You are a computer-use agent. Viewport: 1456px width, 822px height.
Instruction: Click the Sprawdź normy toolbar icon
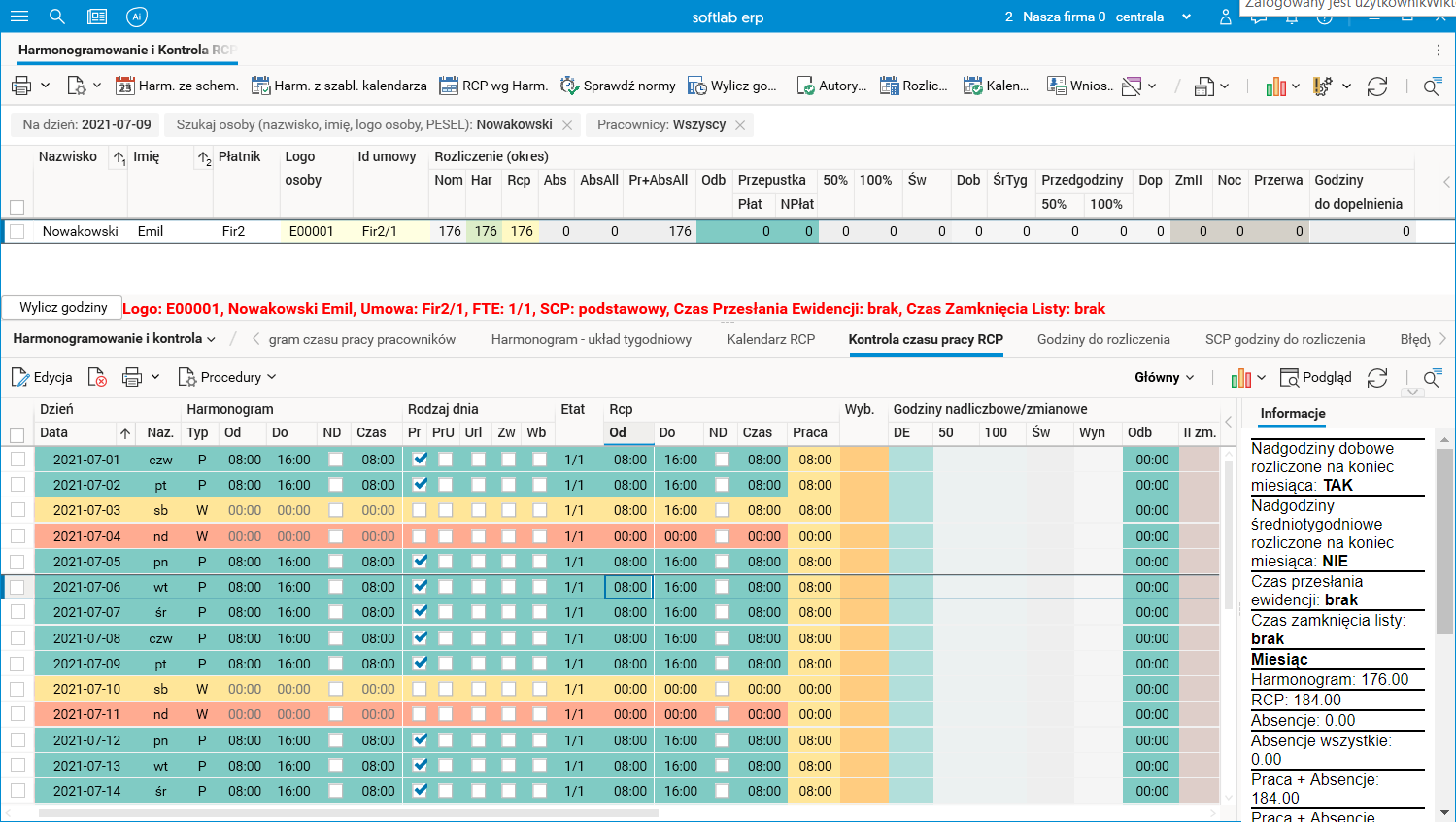coord(569,86)
